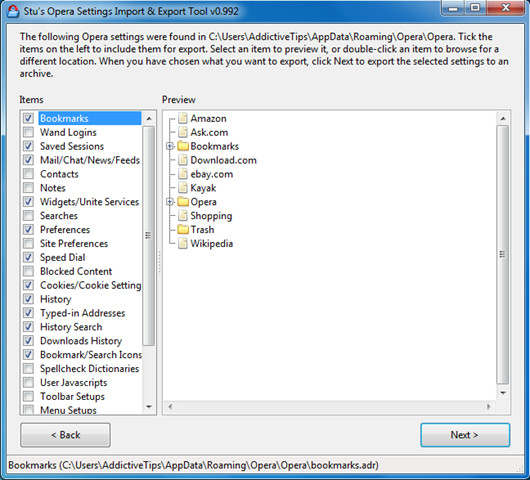
Task: Select the Saved Sessions item
Action: tap(72, 146)
